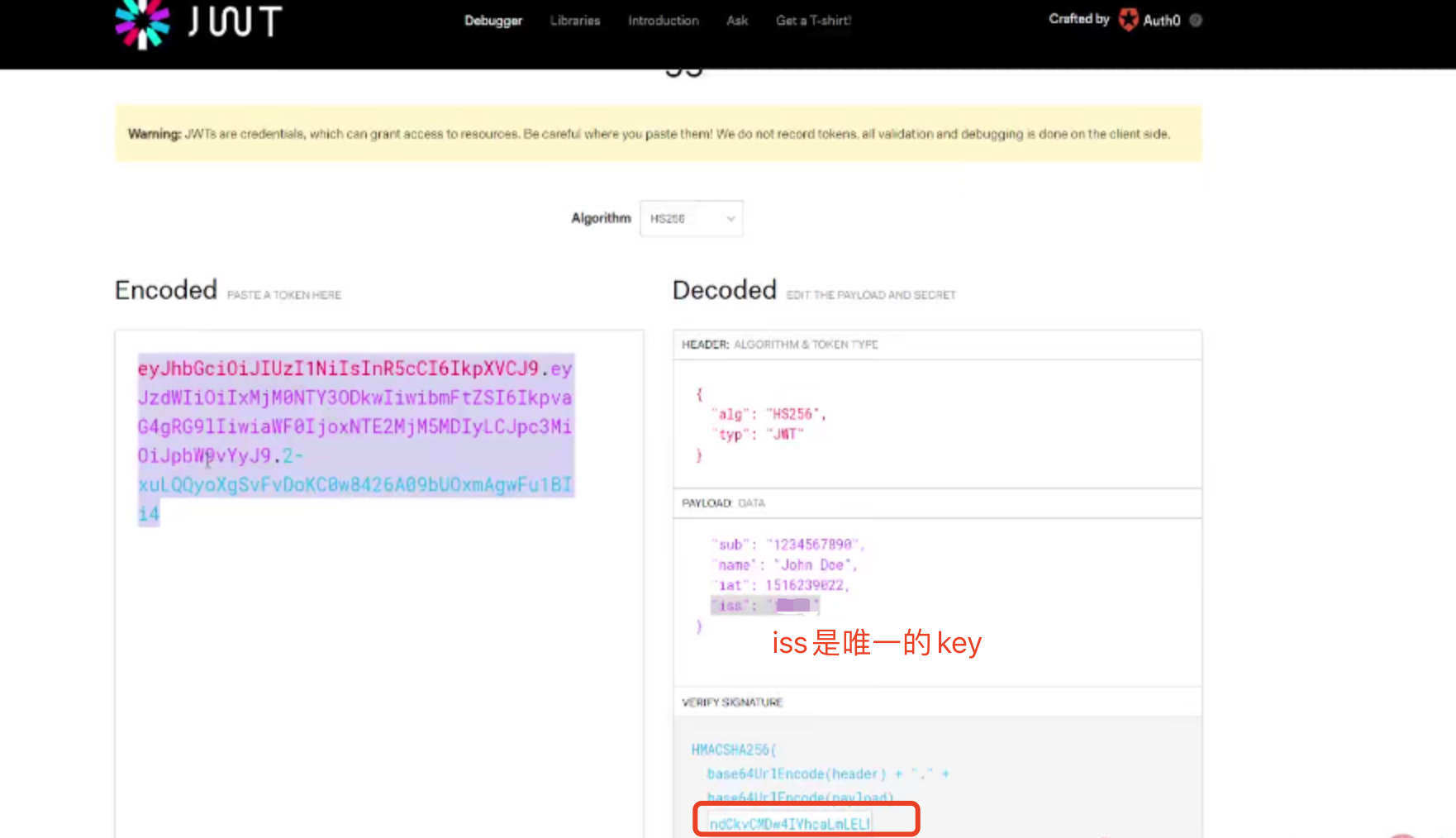
Task: Click the HMACSHA256( signature text
Action: click(734, 750)
